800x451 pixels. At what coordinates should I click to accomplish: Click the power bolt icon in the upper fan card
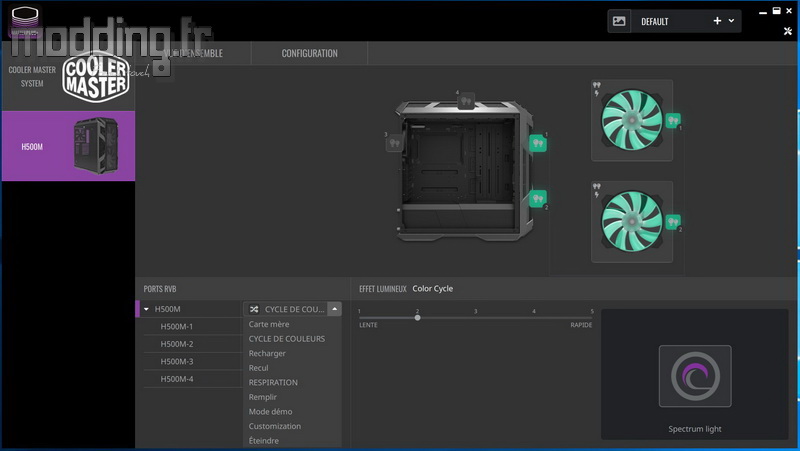pos(596,93)
